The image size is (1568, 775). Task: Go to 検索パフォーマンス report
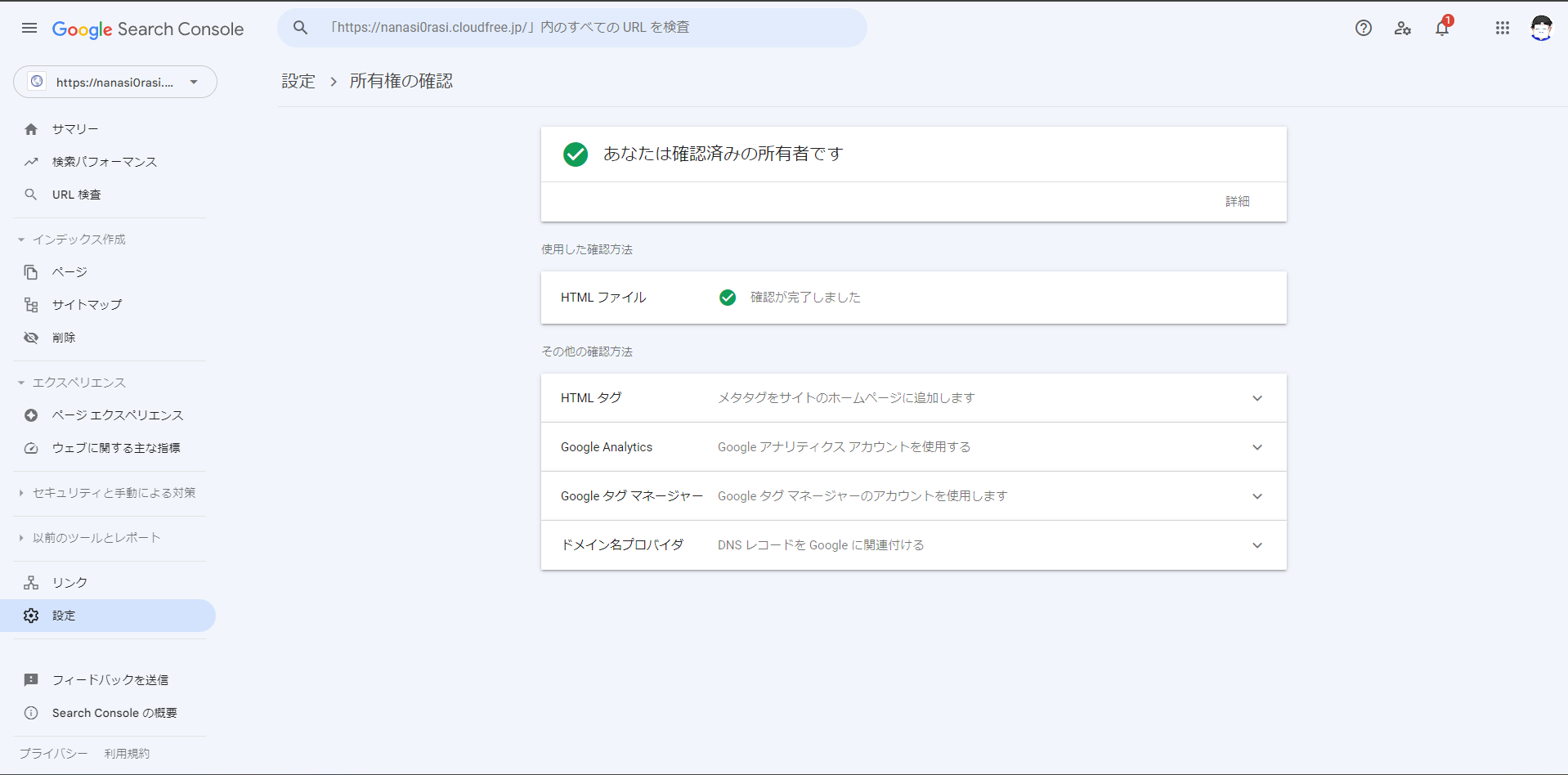pos(104,162)
